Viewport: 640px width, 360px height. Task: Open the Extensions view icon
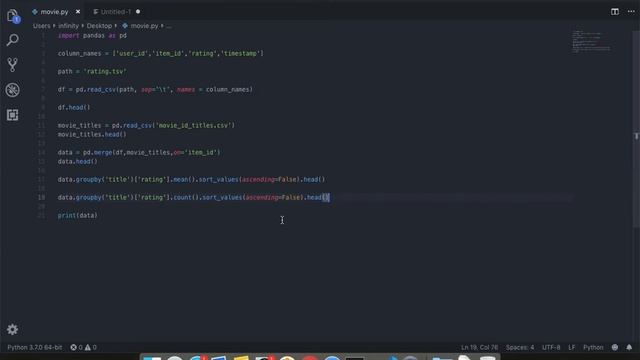coord(13,115)
